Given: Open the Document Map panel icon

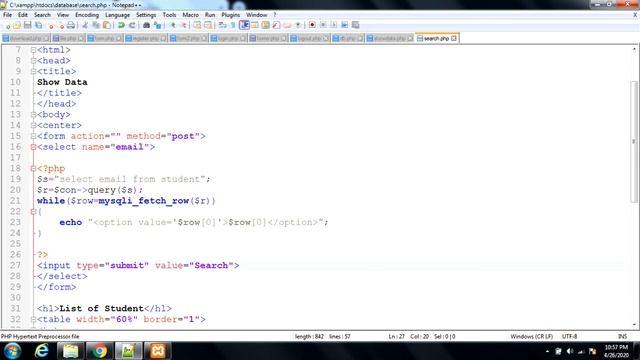Looking at the screenshot, I should click(x=265, y=25).
